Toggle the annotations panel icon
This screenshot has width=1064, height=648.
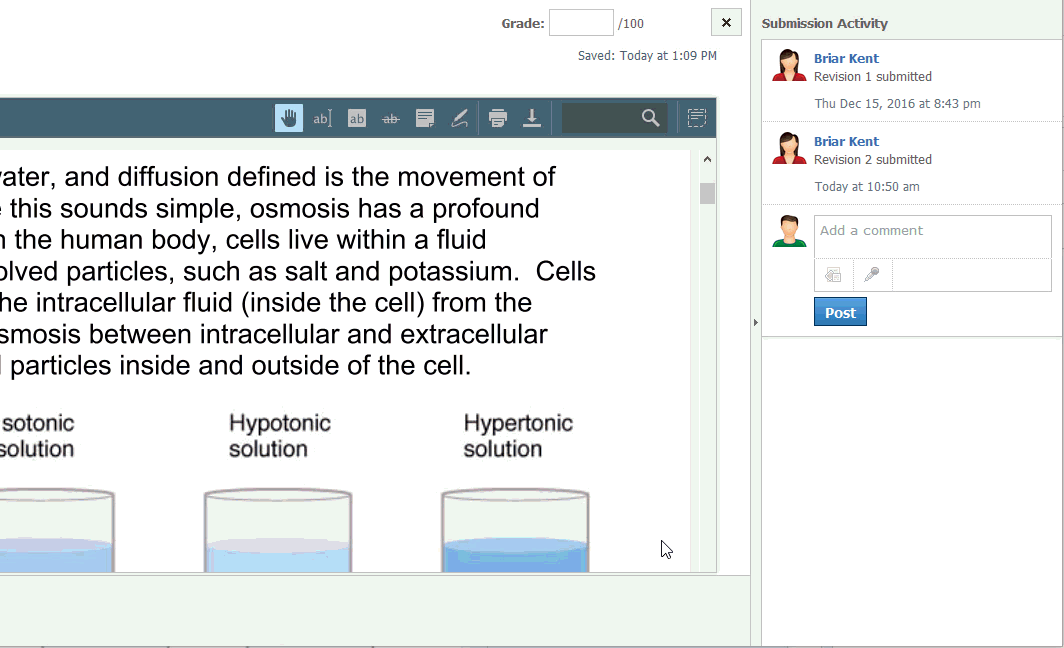[697, 118]
